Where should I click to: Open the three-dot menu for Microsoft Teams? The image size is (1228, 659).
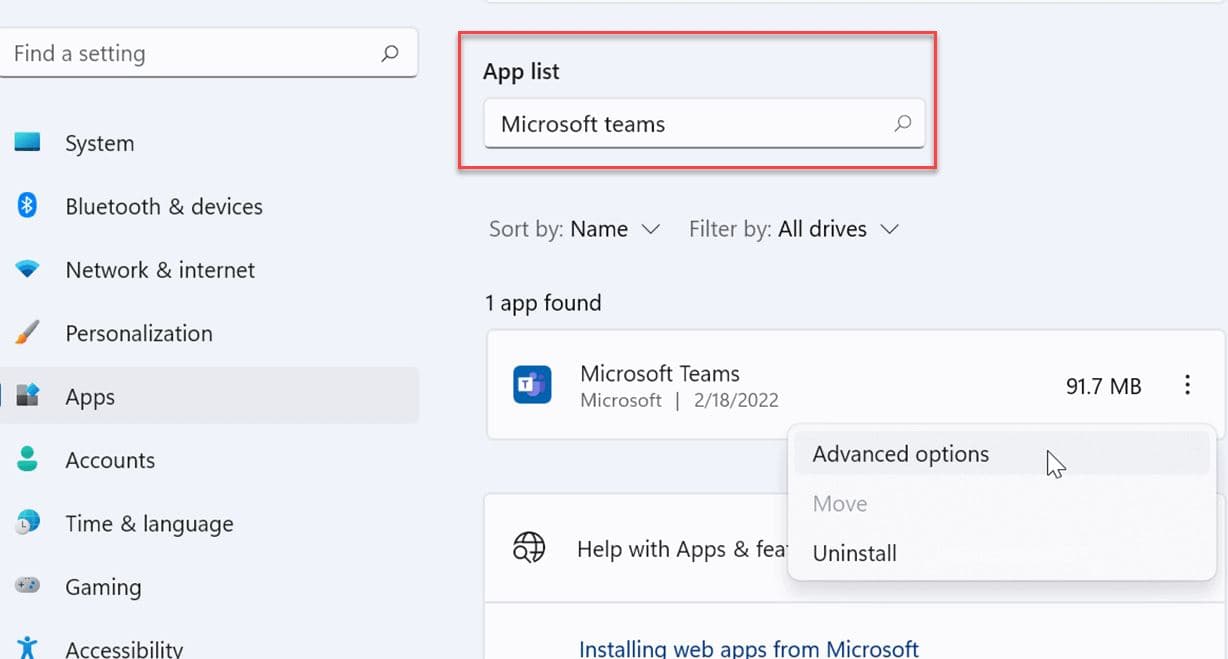(1187, 385)
